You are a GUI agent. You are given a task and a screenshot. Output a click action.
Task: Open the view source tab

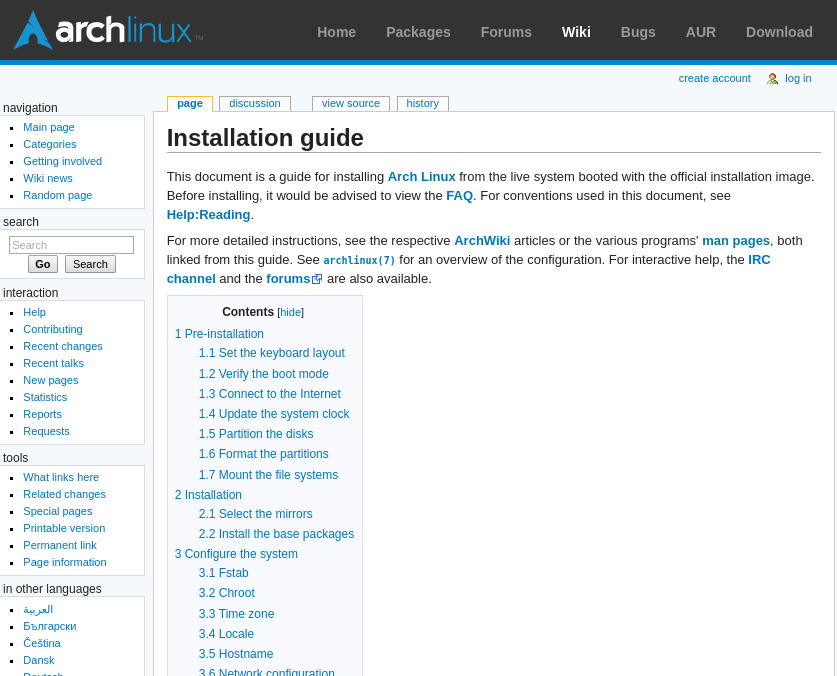coord(351,104)
